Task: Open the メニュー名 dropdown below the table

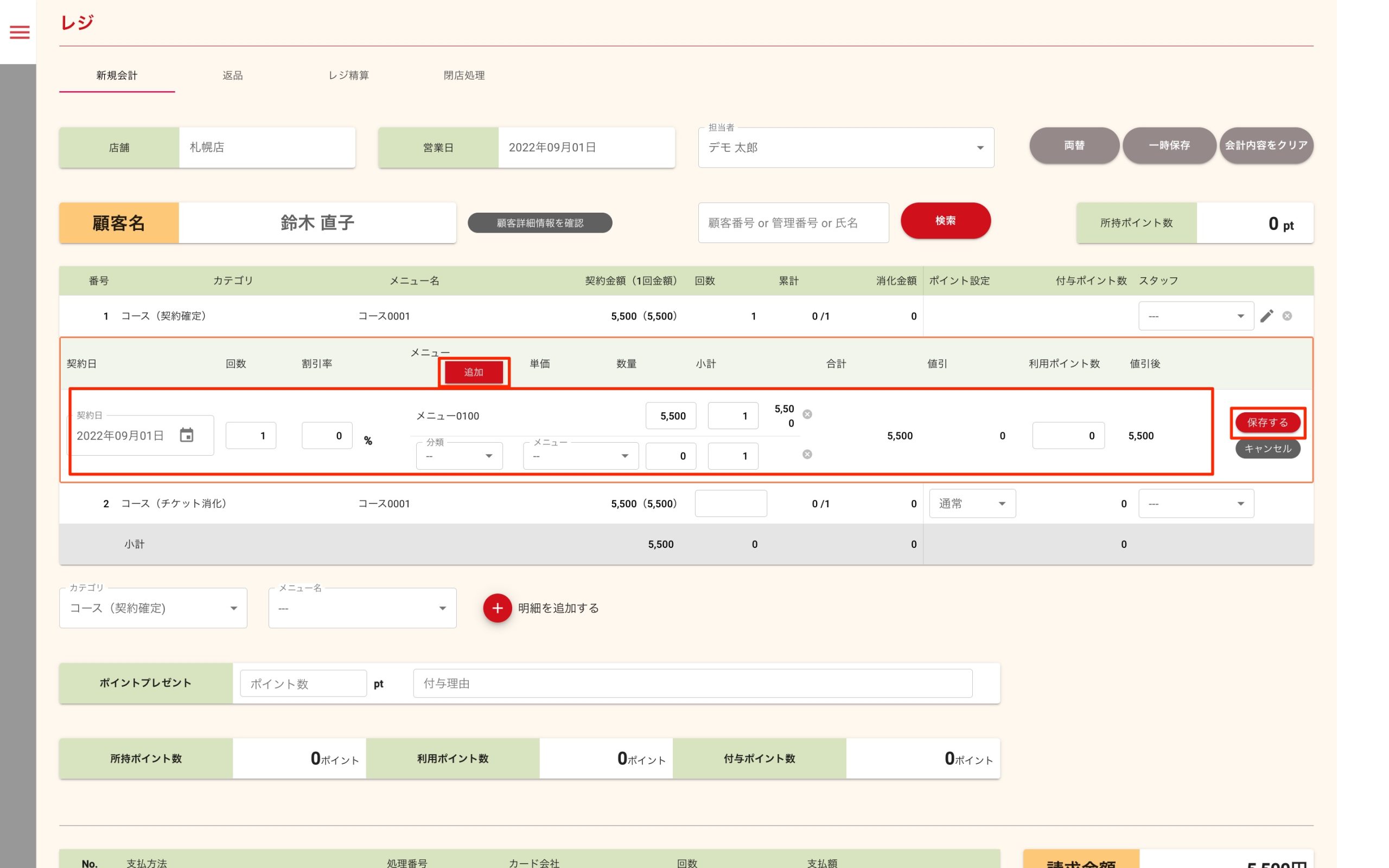Action: [362, 608]
